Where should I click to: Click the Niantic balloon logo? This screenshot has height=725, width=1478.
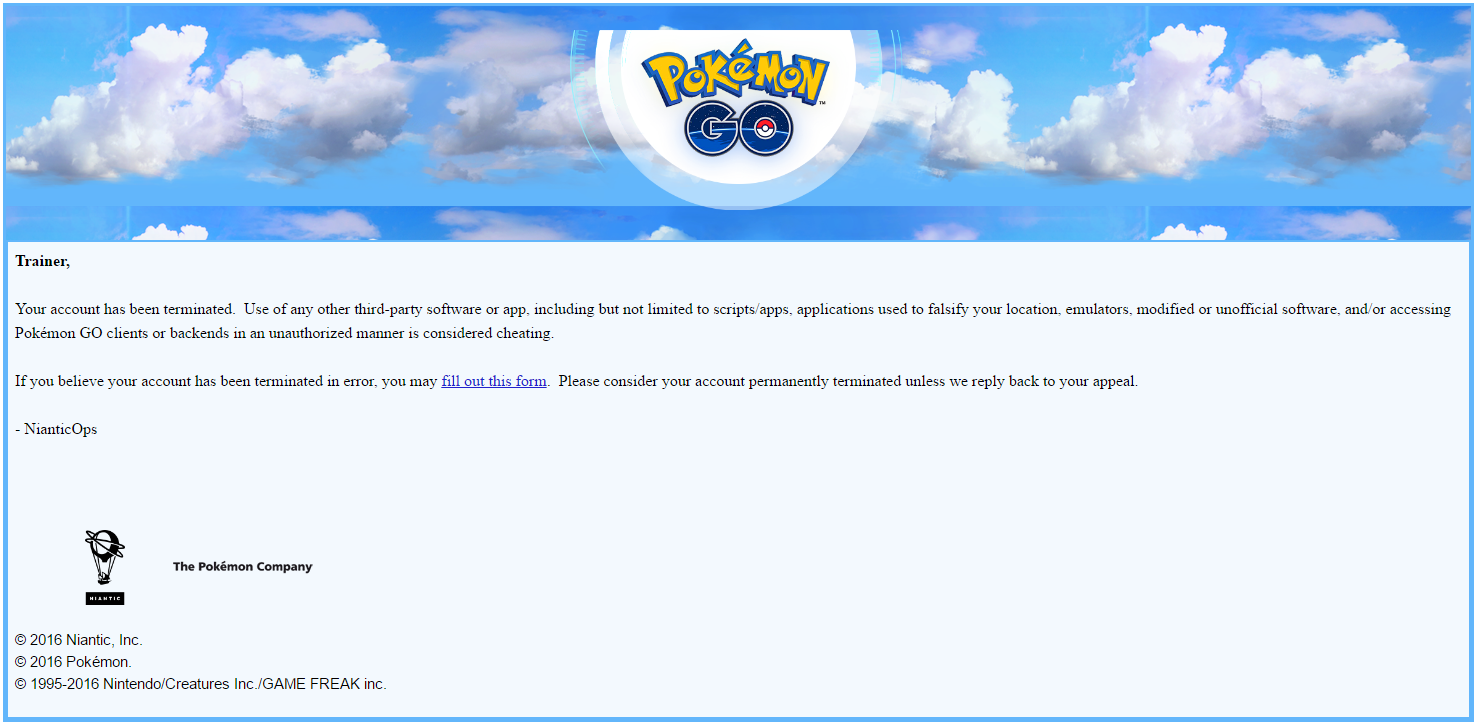[105, 567]
